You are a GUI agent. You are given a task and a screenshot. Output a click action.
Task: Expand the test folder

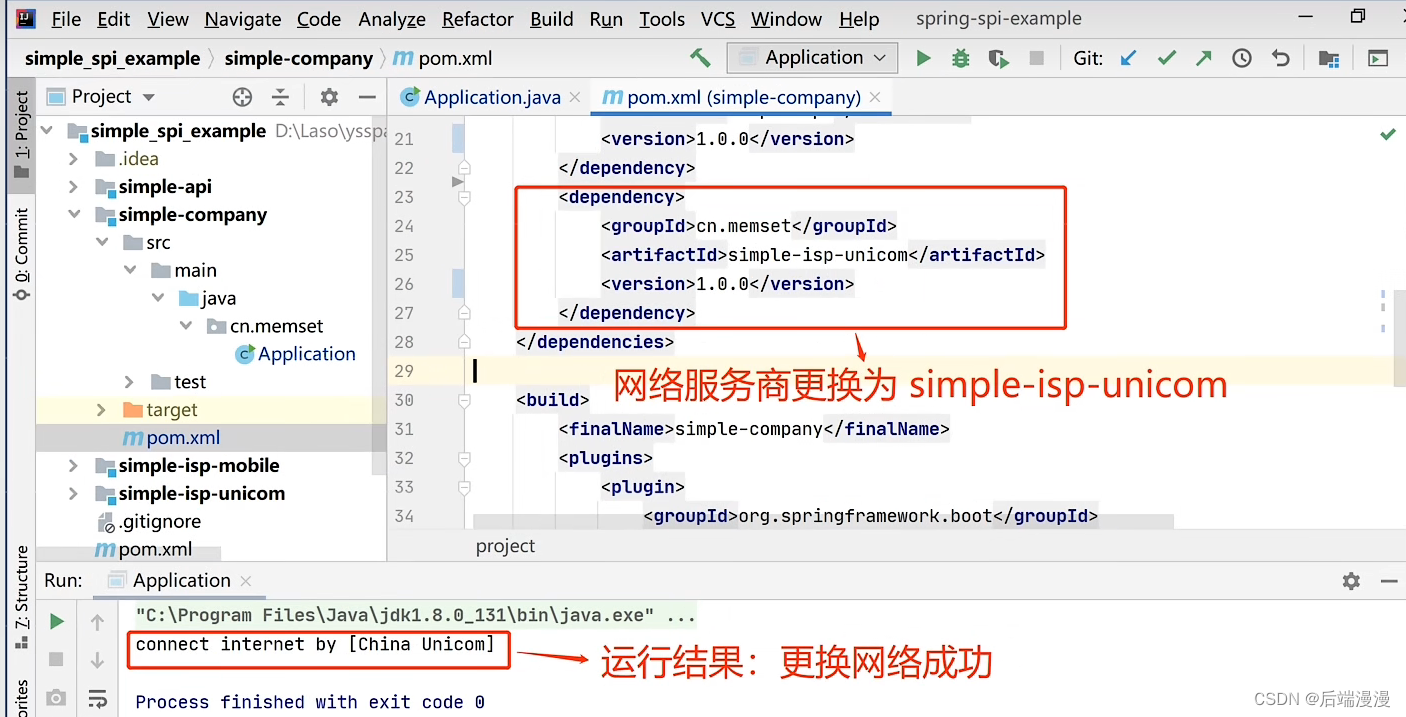point(129,382)
